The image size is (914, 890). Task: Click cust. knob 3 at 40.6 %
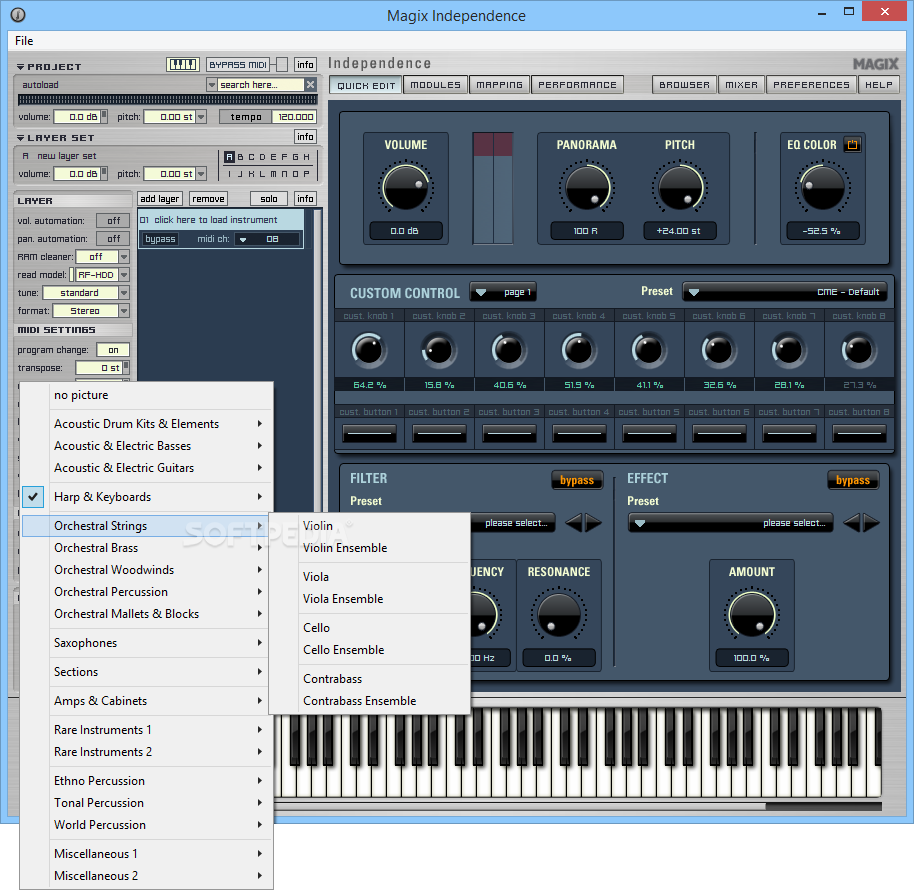(x=509, y=350)
